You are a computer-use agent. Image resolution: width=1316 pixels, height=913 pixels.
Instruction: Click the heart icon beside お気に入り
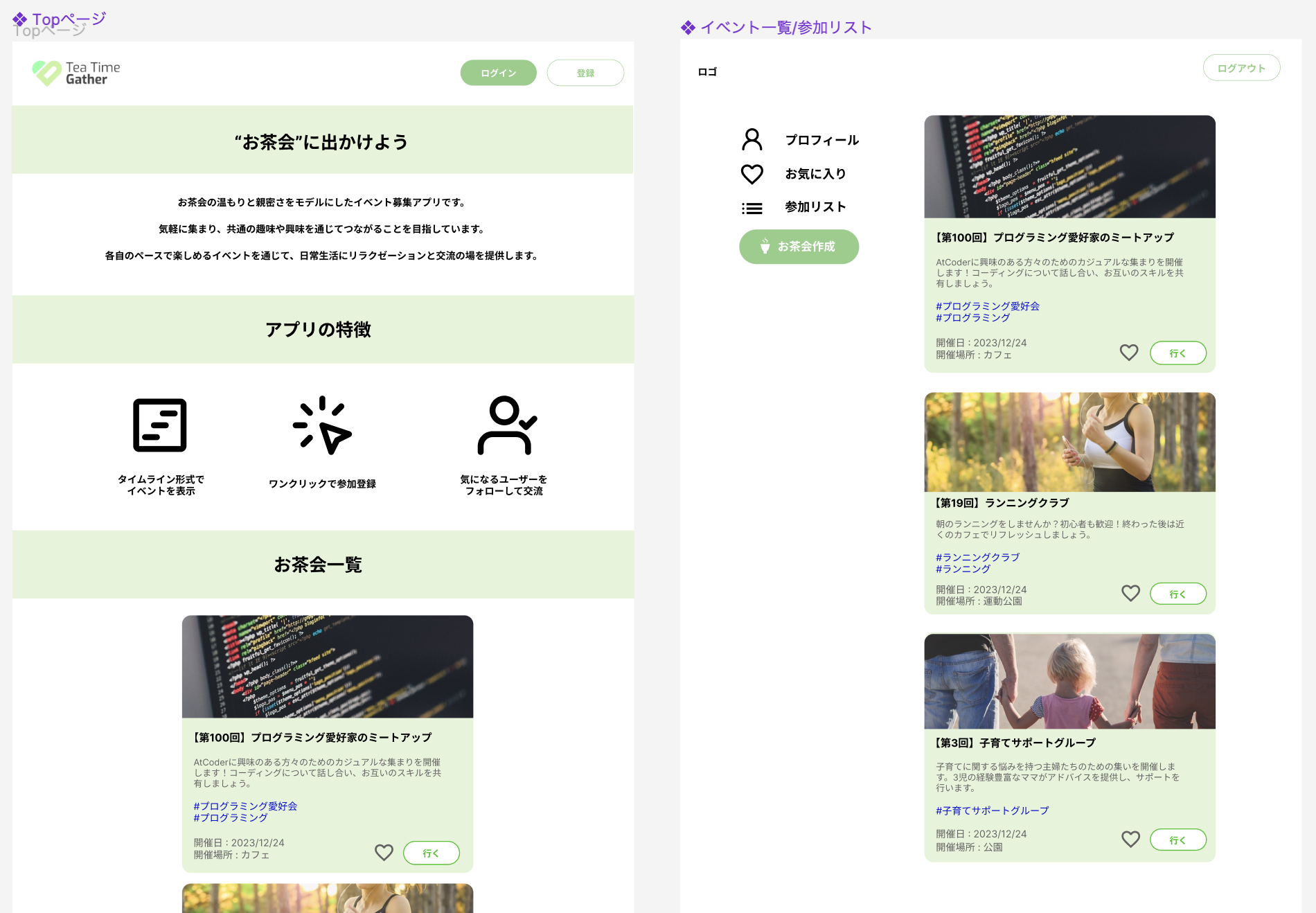pyautogui.click(x=752, y=174)
